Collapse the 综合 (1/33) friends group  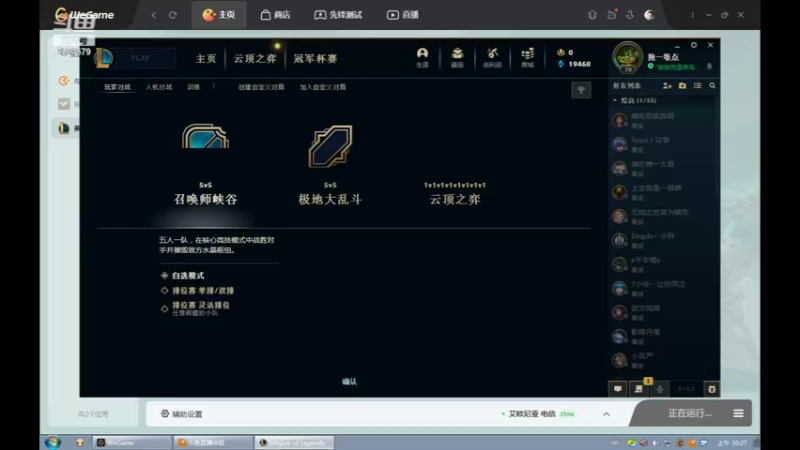pos(615,101)
